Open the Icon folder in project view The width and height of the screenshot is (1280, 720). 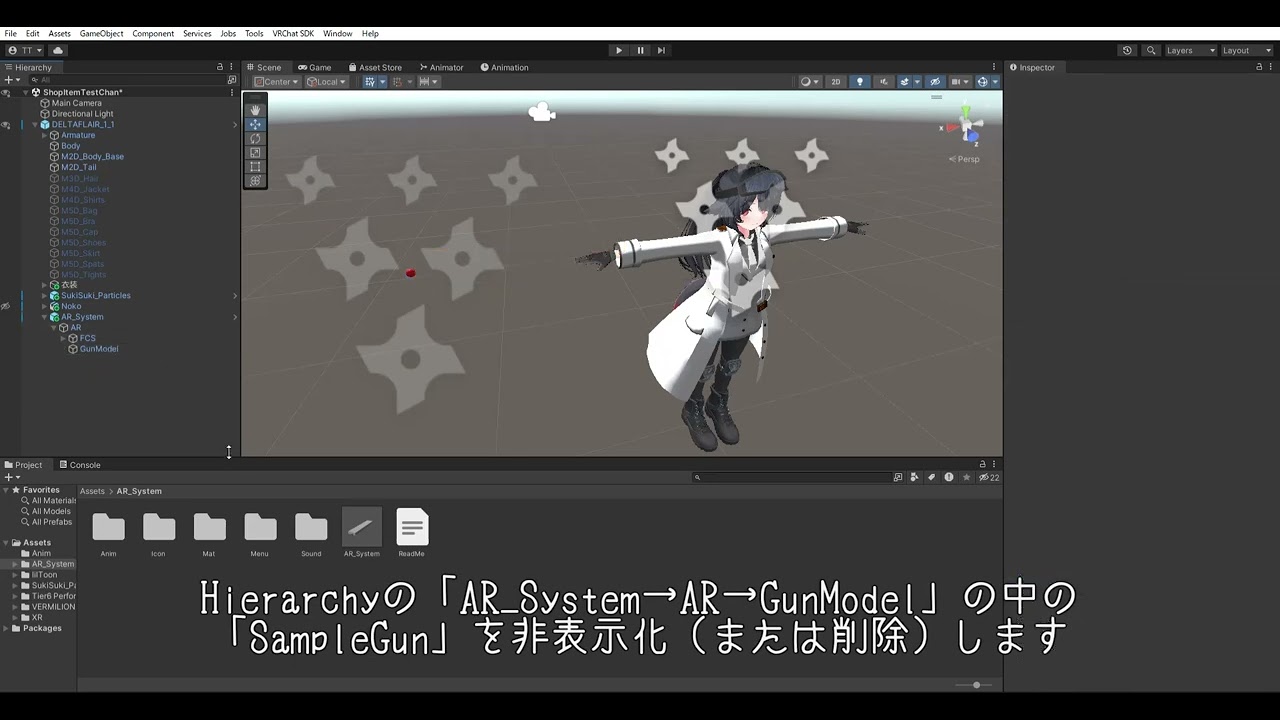click(159, 527)
